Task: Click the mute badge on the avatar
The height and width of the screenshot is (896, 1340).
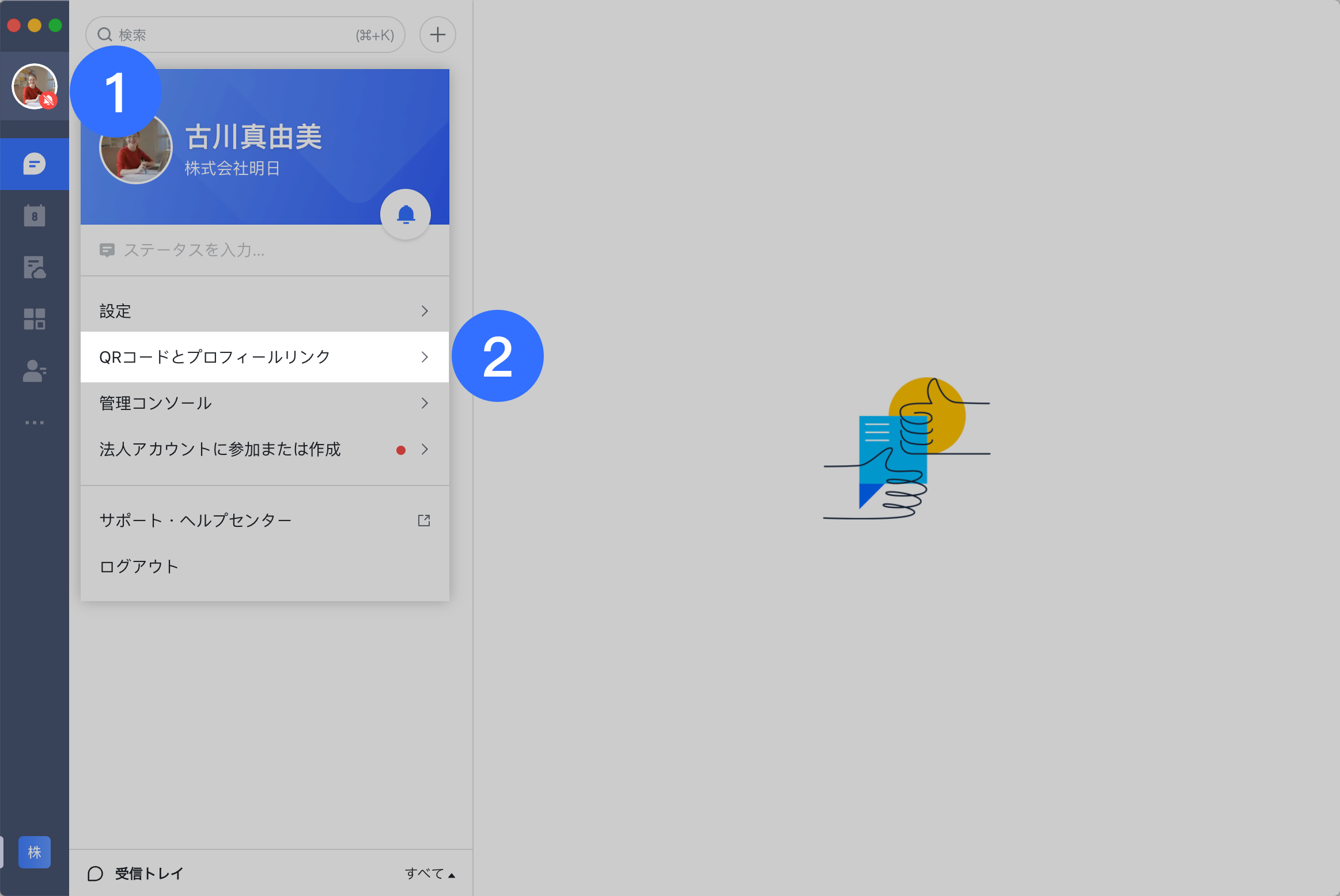Action: (50, 101)
